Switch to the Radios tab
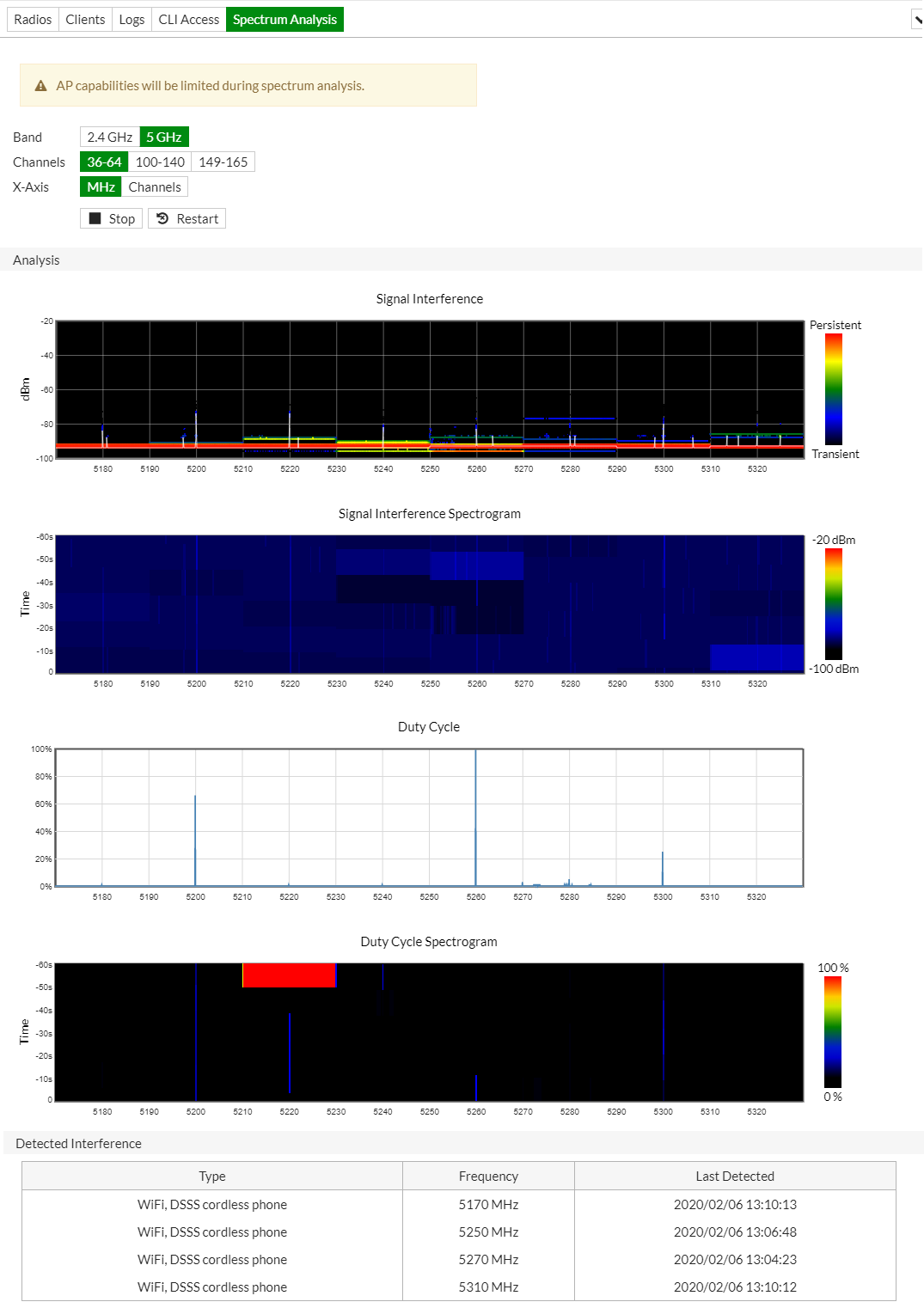The width and height of the screenshot is (924, 1308). [32, 18]
